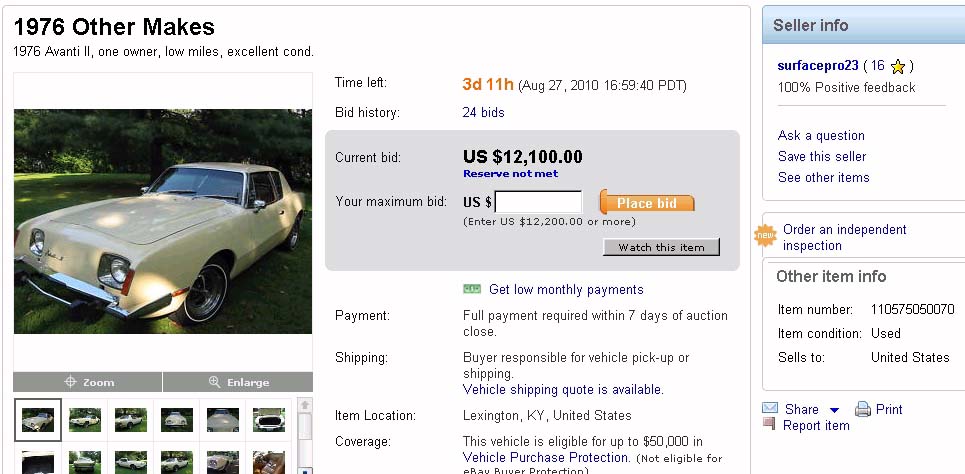Click the Share envelope icon
The height and width of the screenshot is (474, 965).
point(770,409)
